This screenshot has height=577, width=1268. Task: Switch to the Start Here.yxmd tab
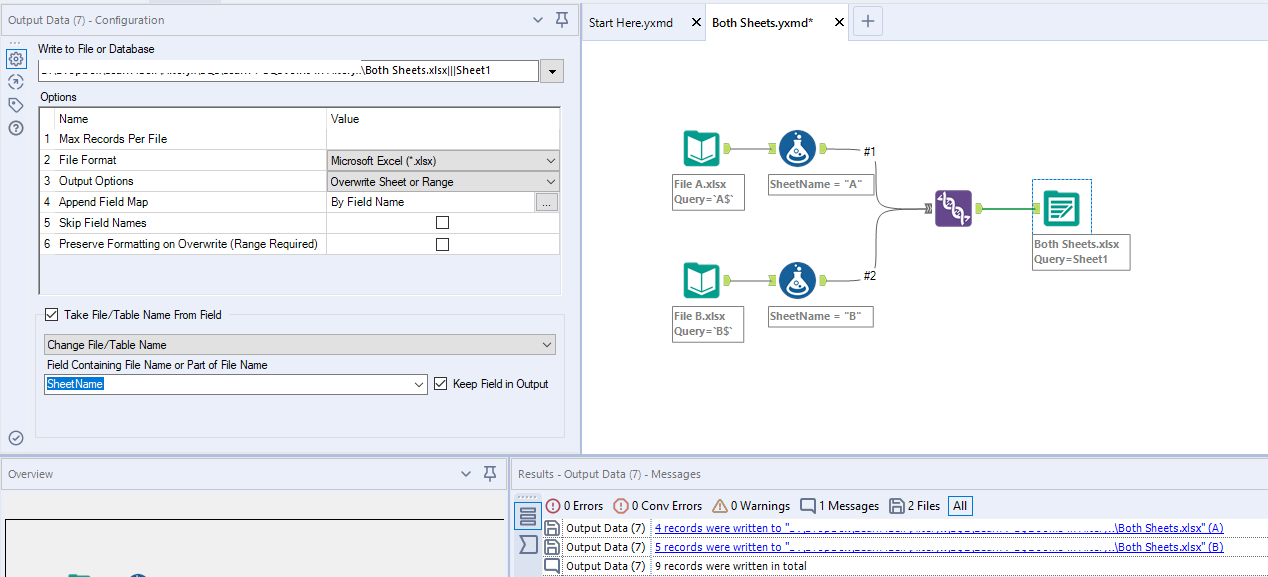coord(631,22)
